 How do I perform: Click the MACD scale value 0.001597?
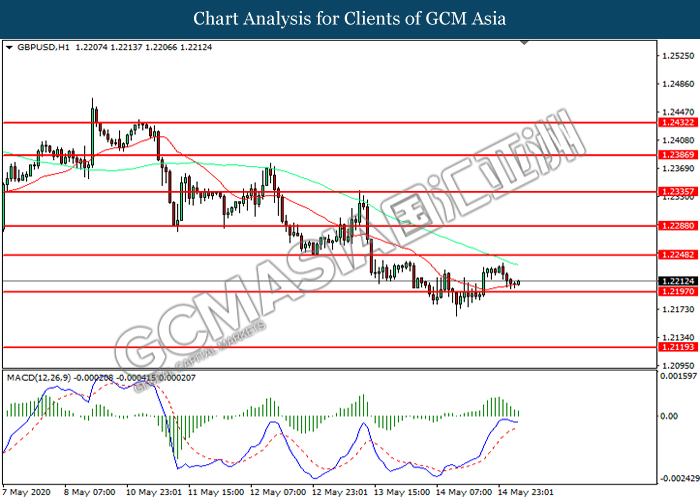(678, 376)
